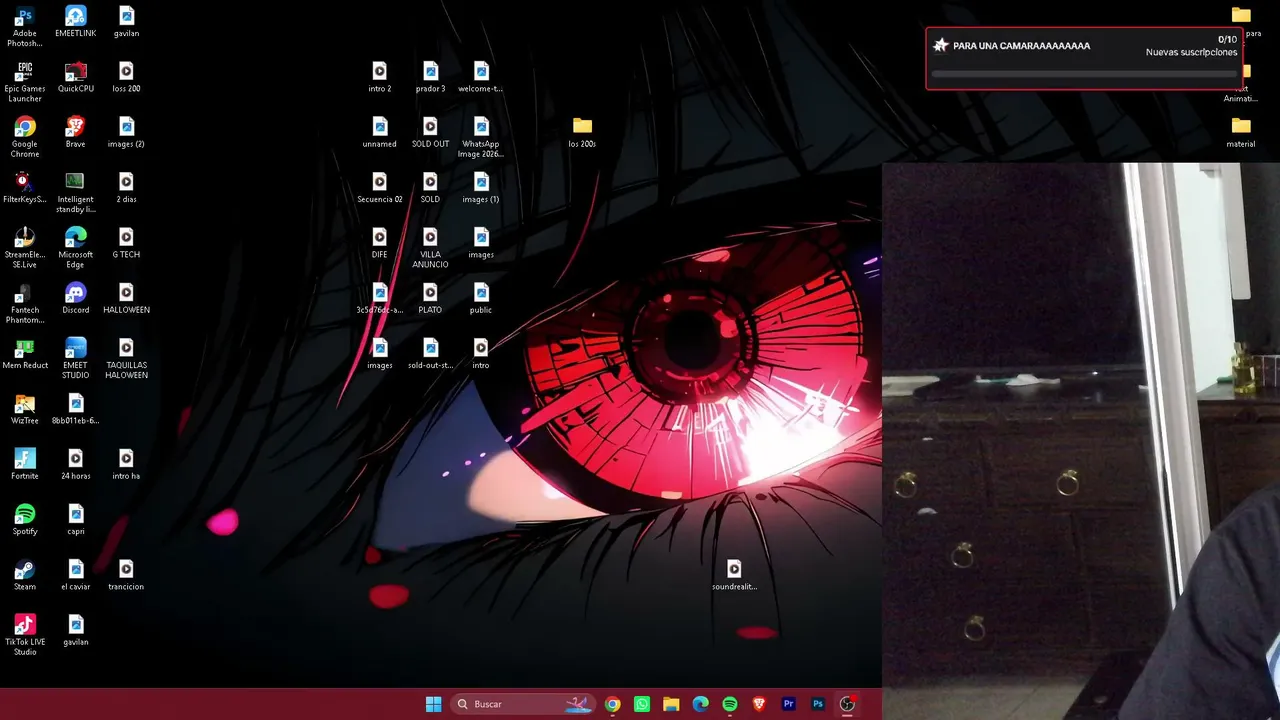Open the Adobe Photoshop desktop shortcut
Viewport: 1280px width, 720px height.
point(25,26)
